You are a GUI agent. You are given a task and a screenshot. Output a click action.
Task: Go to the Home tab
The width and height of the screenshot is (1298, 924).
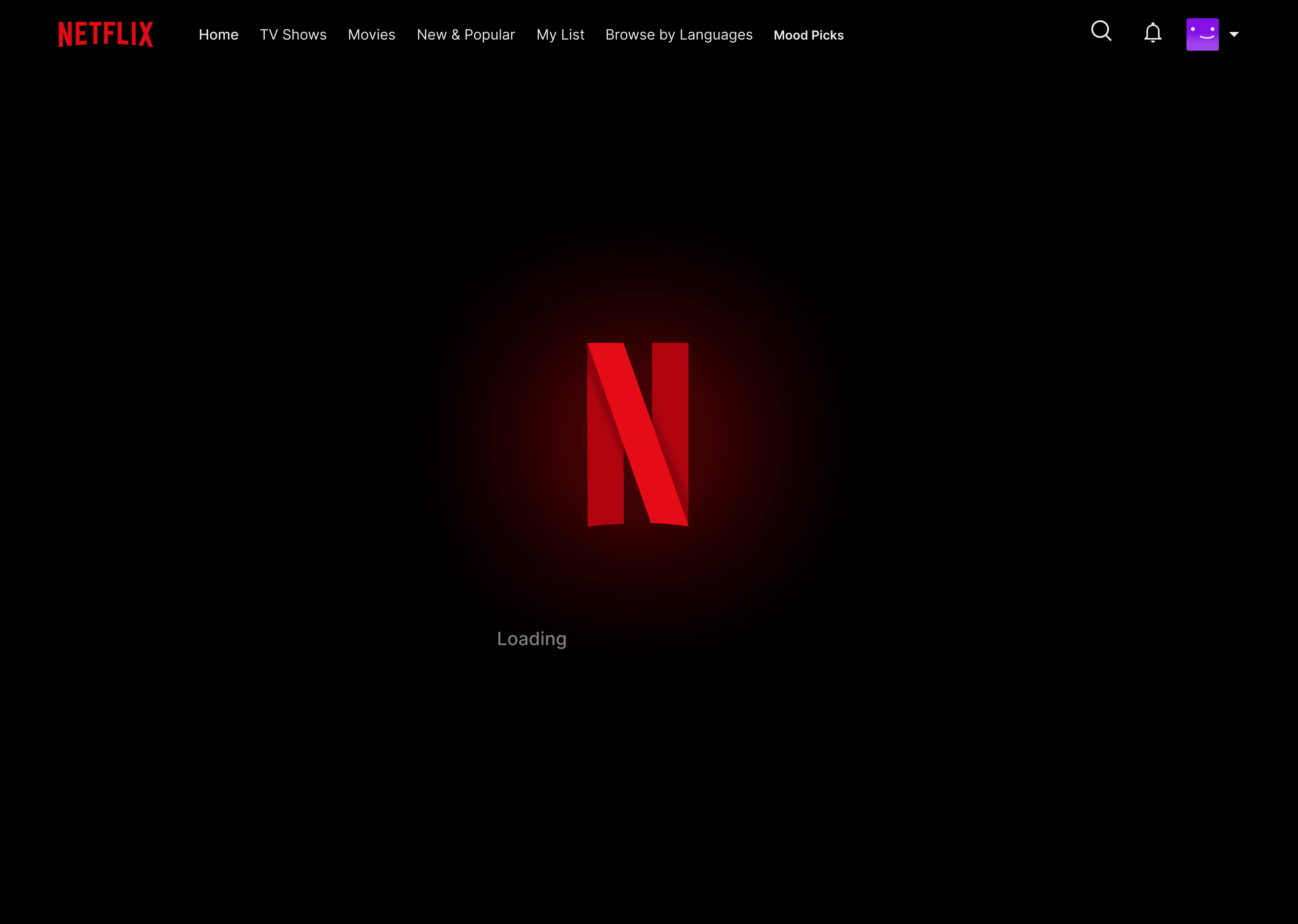219,35
